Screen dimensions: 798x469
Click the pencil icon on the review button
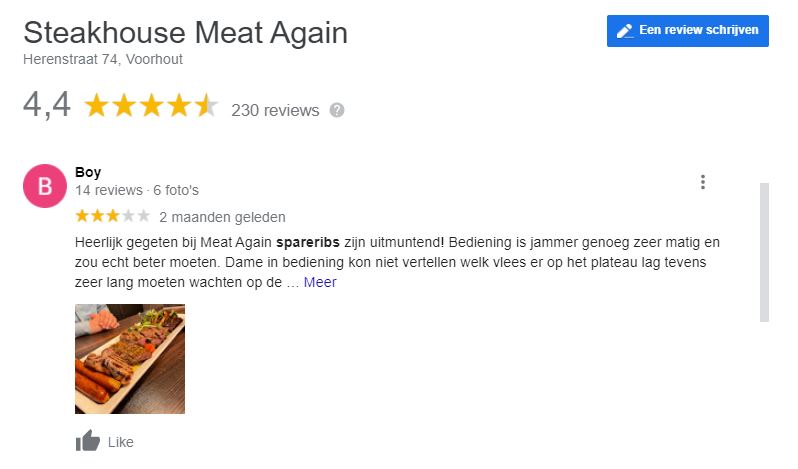coord(625,31)
